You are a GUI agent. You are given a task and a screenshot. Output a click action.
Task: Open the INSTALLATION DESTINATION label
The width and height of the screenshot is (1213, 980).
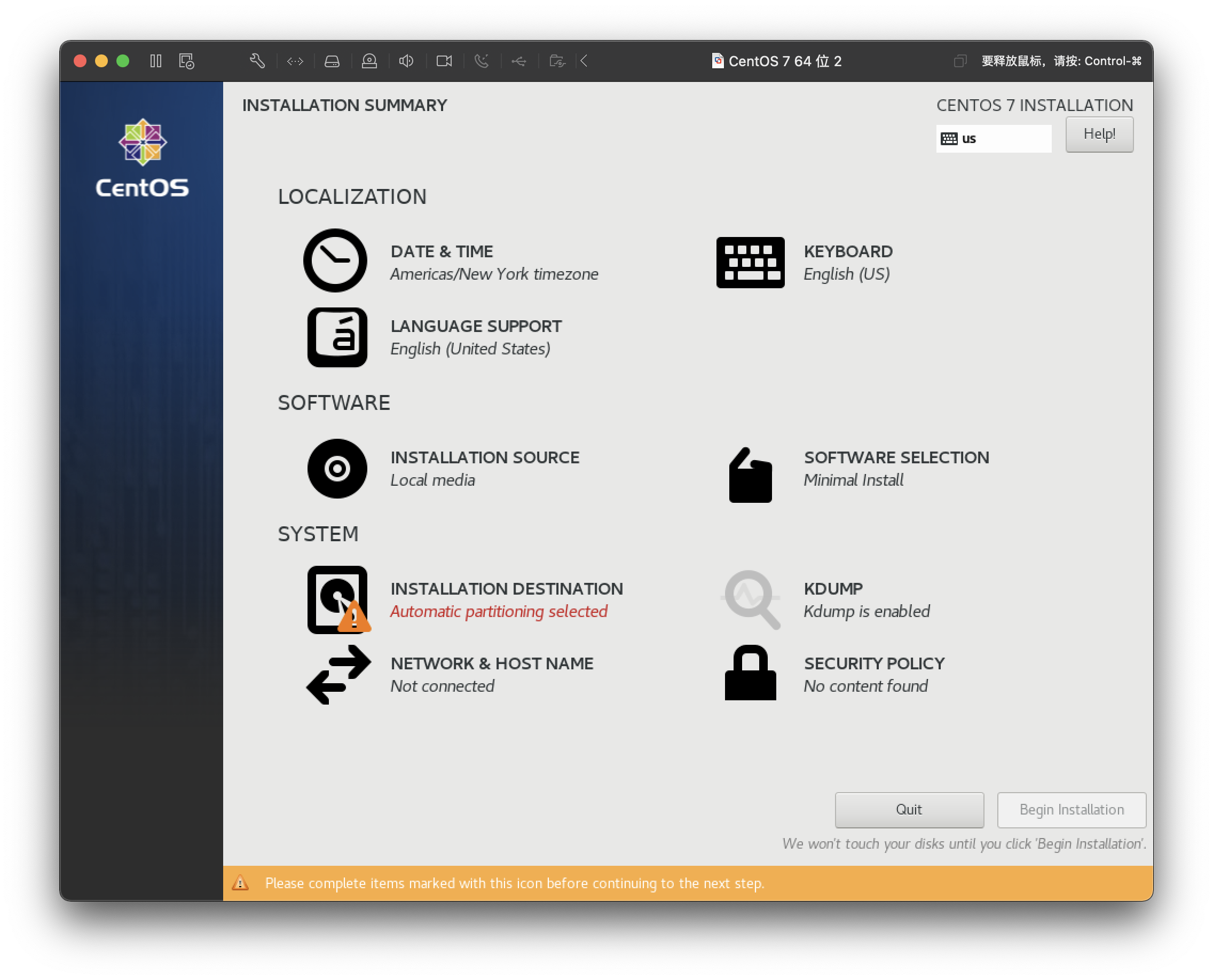point(507,589)
